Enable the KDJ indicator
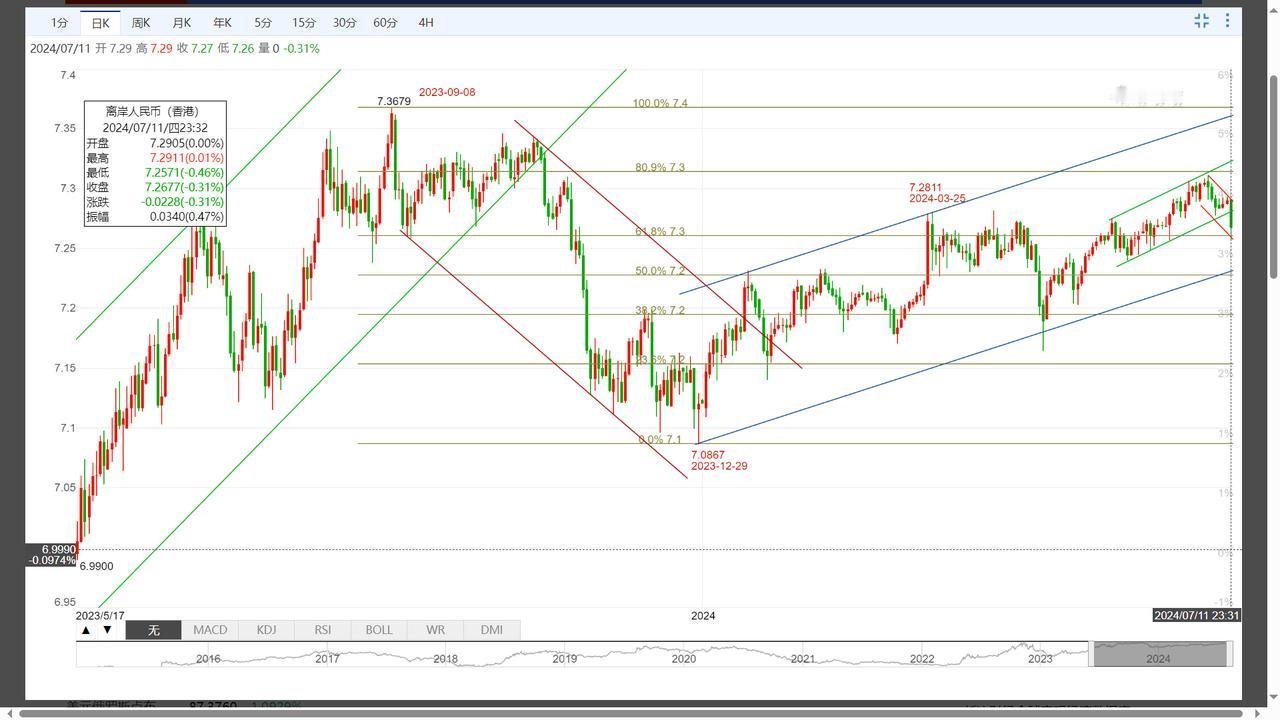Screen dimensions: 1280x720 tap(266, 630)
